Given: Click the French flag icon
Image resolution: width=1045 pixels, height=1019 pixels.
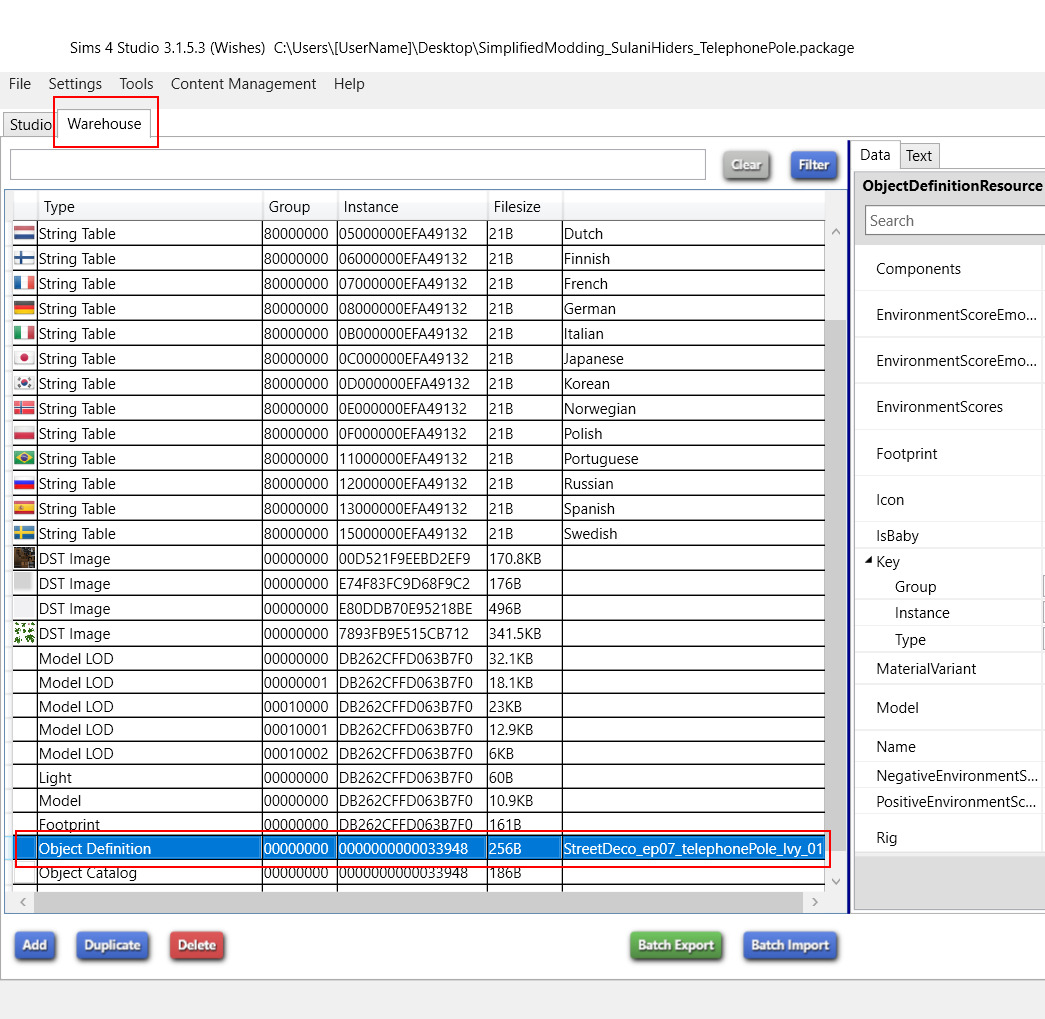Looking at the screenshot, I should coord(24,283).
